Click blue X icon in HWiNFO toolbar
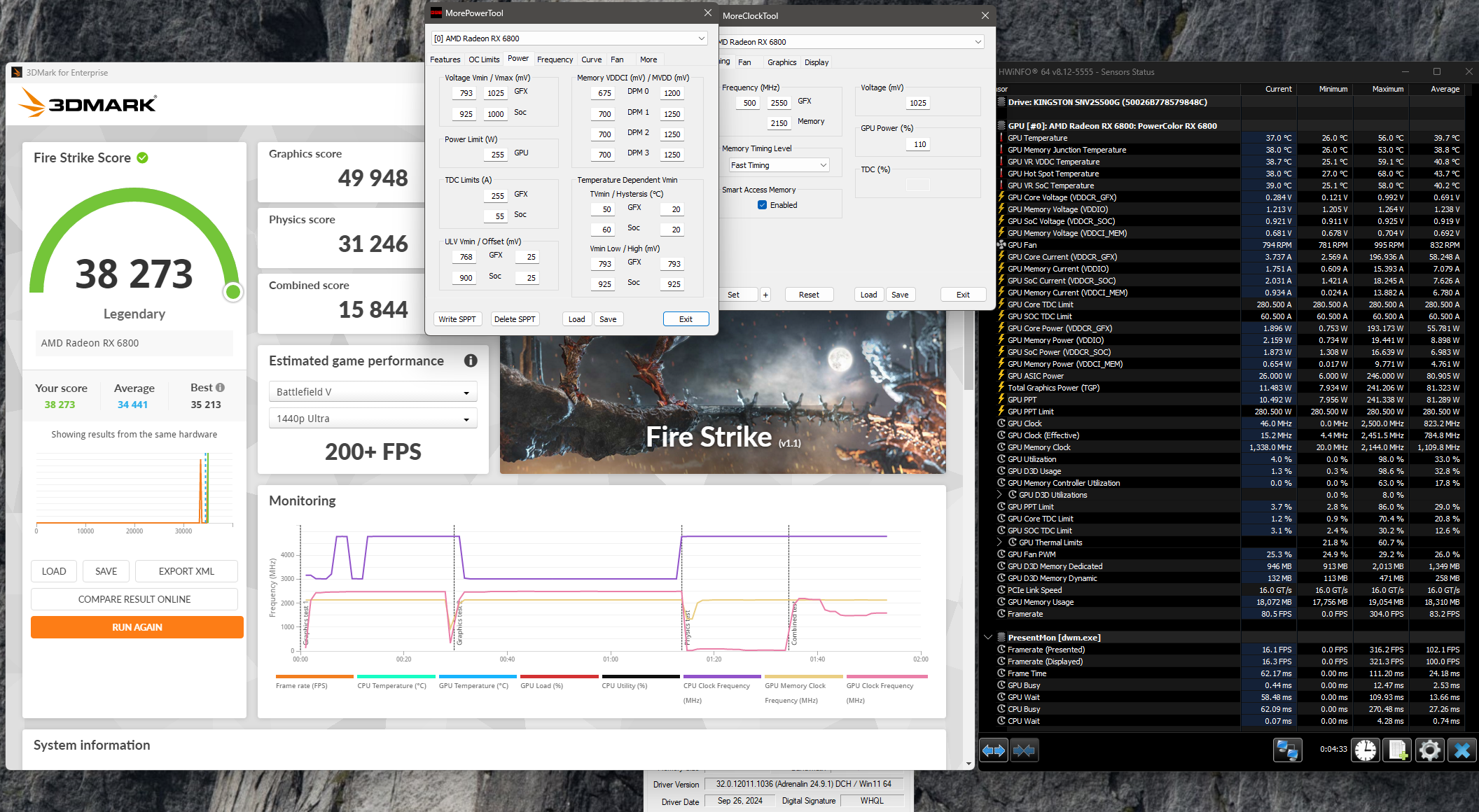 pyautogui.click(x=1461, y=750)
